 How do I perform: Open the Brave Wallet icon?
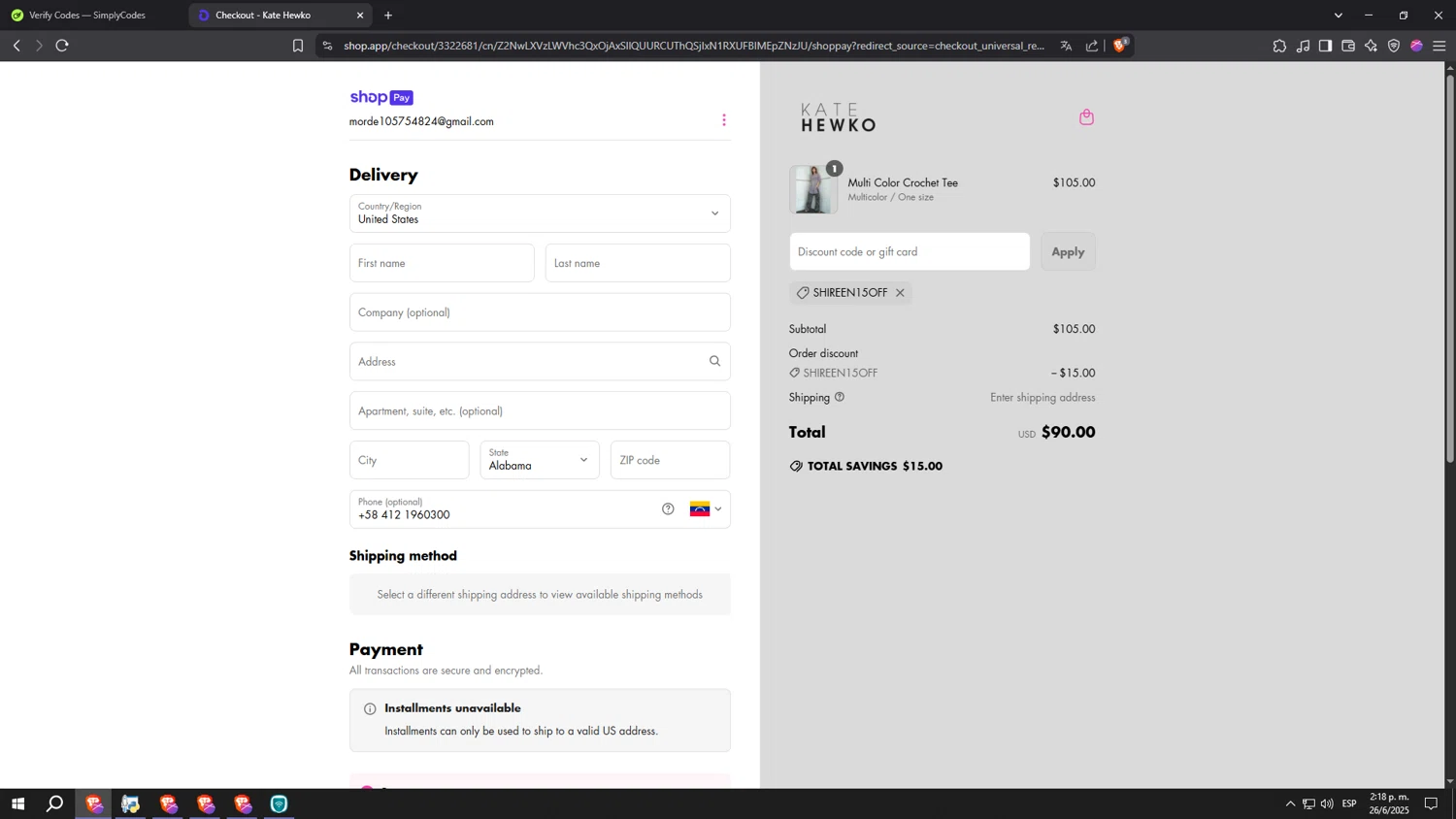pos(1348,46)
